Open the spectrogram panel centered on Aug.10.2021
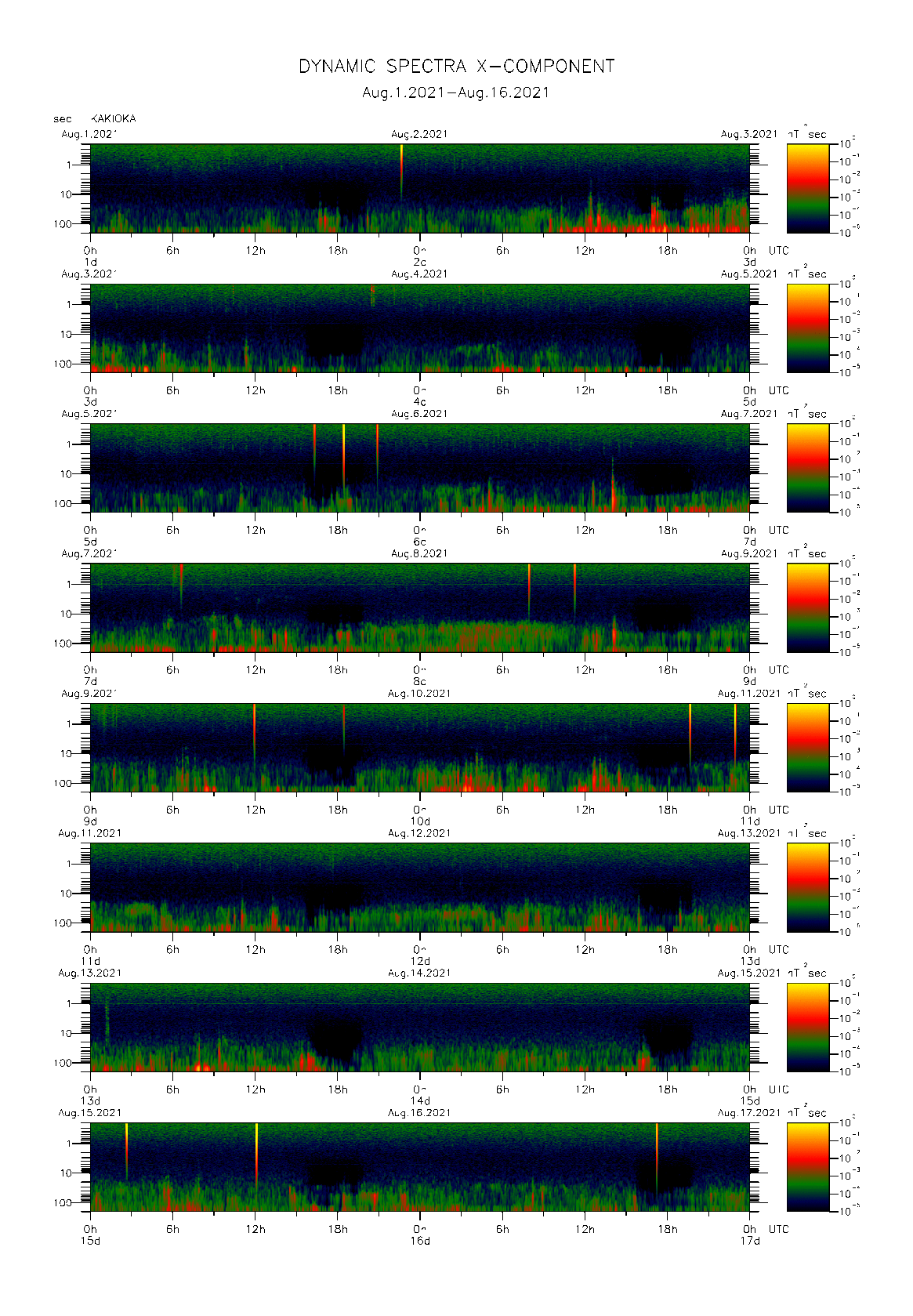Image resolution: width=913 pixels, height=1316 pixels. (420, 748)
